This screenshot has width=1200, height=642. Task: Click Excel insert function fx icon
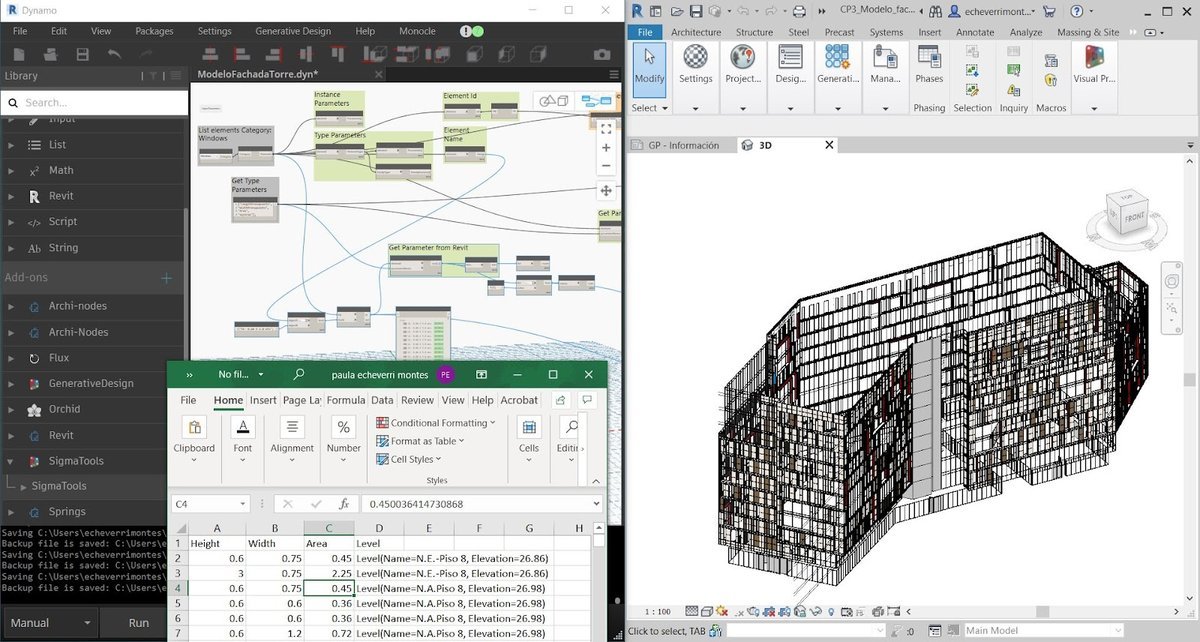tap(344, 504)
